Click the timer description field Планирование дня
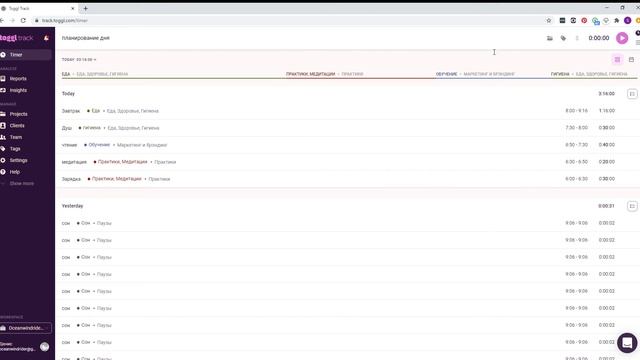This screenshot has height=360, width=640. [86, 38]
